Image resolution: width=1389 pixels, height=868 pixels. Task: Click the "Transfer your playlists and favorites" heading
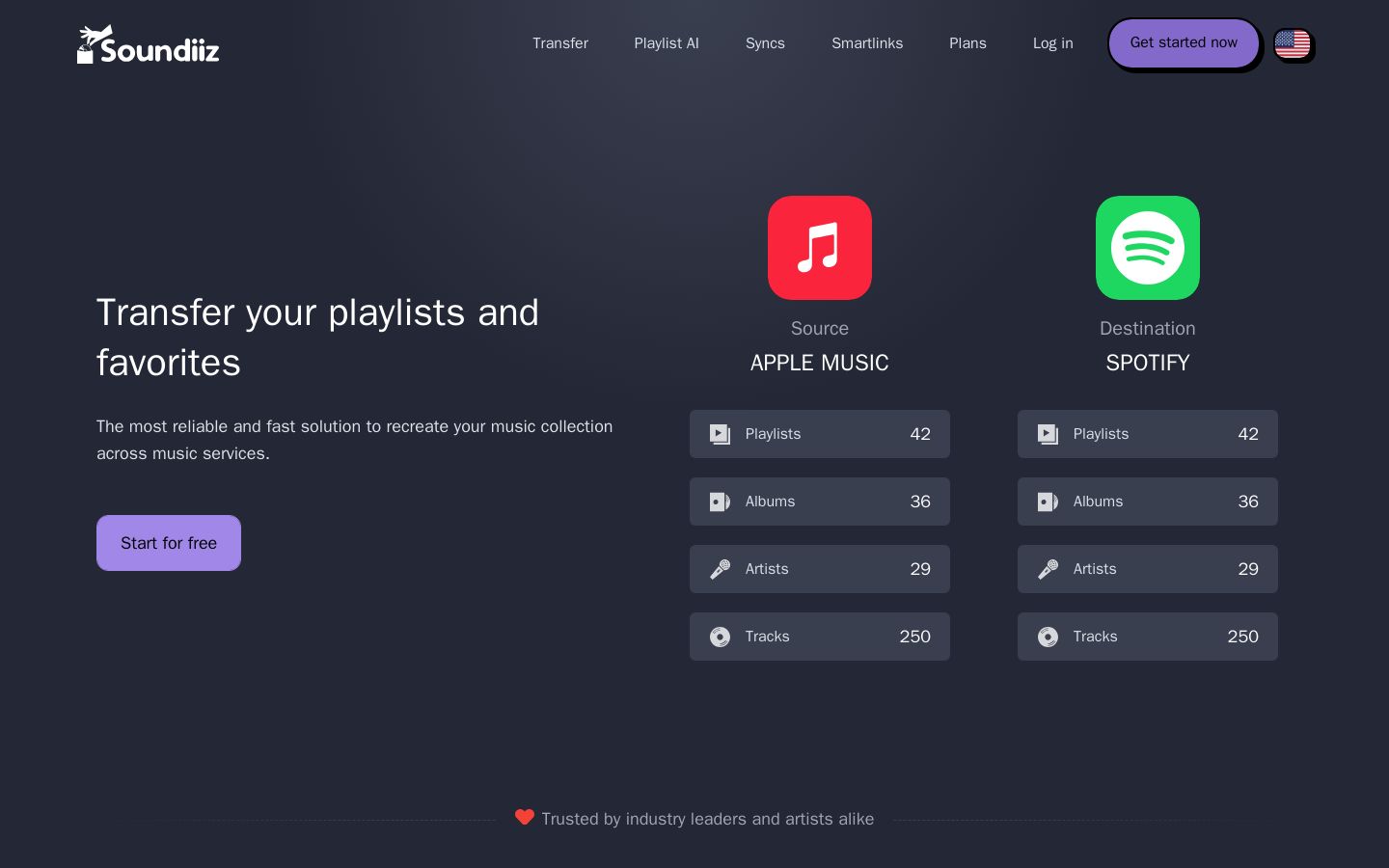[317, 338]
